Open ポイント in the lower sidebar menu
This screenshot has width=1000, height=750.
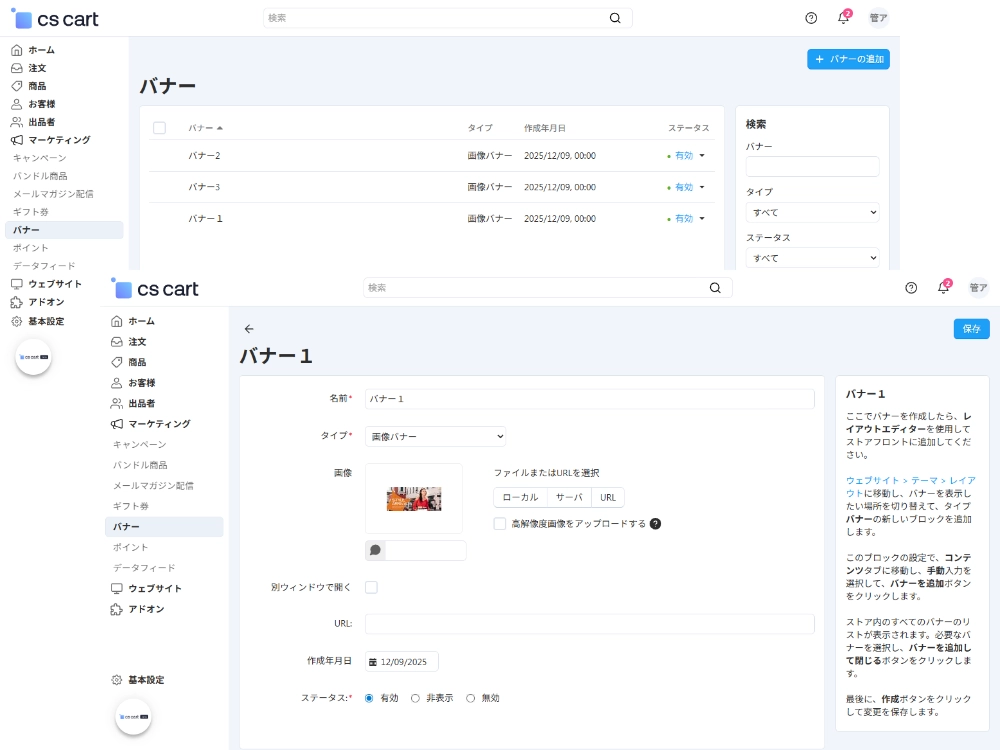click(x=130, y=547)
